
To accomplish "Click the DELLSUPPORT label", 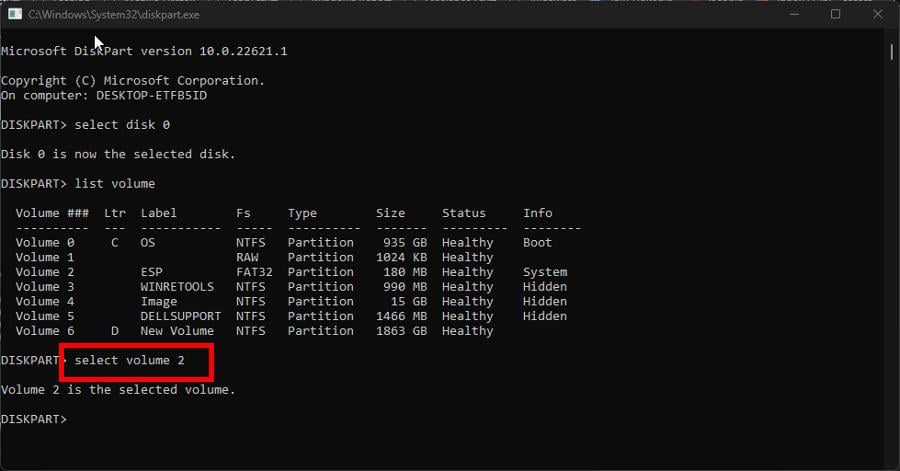I will point(181,316).
